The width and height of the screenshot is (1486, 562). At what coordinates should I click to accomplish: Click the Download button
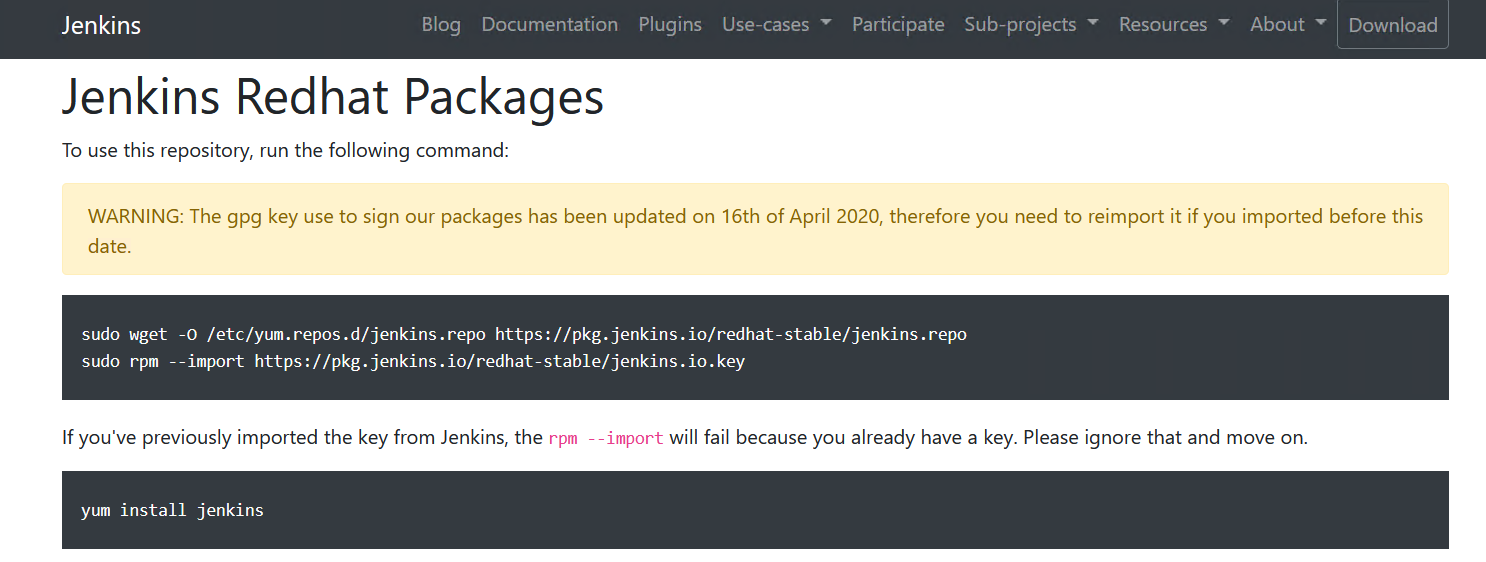coord(1393,25)
